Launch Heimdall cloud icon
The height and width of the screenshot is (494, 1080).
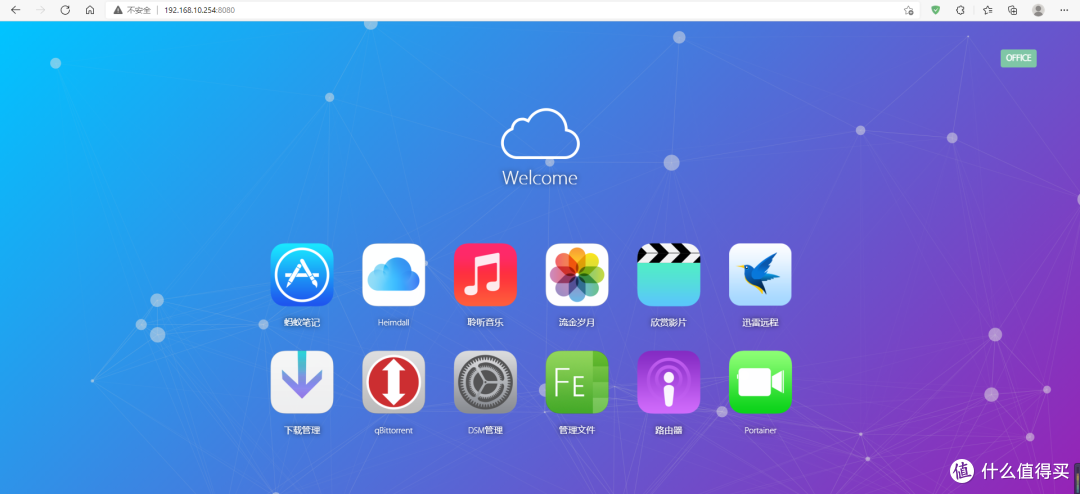(393, 274)
